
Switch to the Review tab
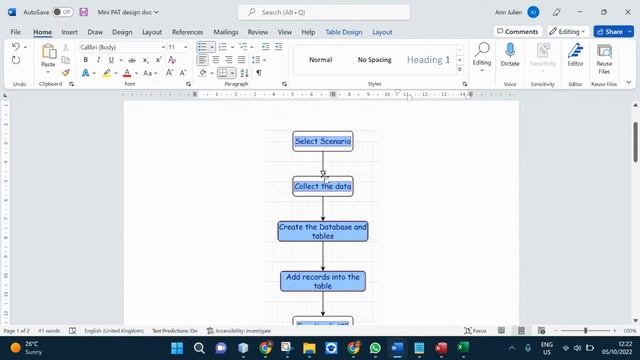click(x=258, y=32)
